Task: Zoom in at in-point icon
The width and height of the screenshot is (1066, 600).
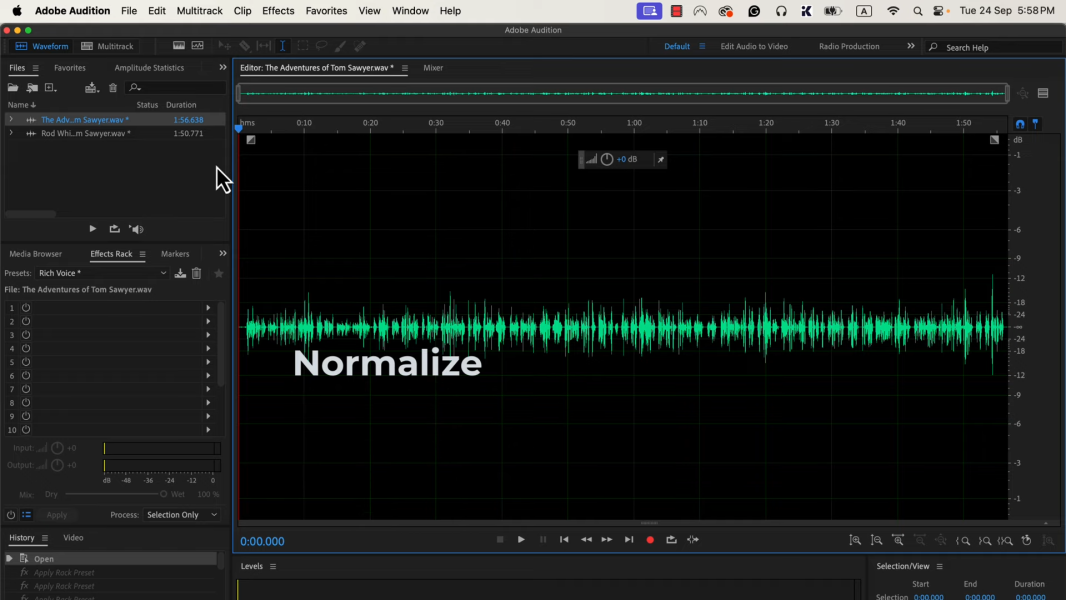Action: pyautogui.click(x=963, y=541)
